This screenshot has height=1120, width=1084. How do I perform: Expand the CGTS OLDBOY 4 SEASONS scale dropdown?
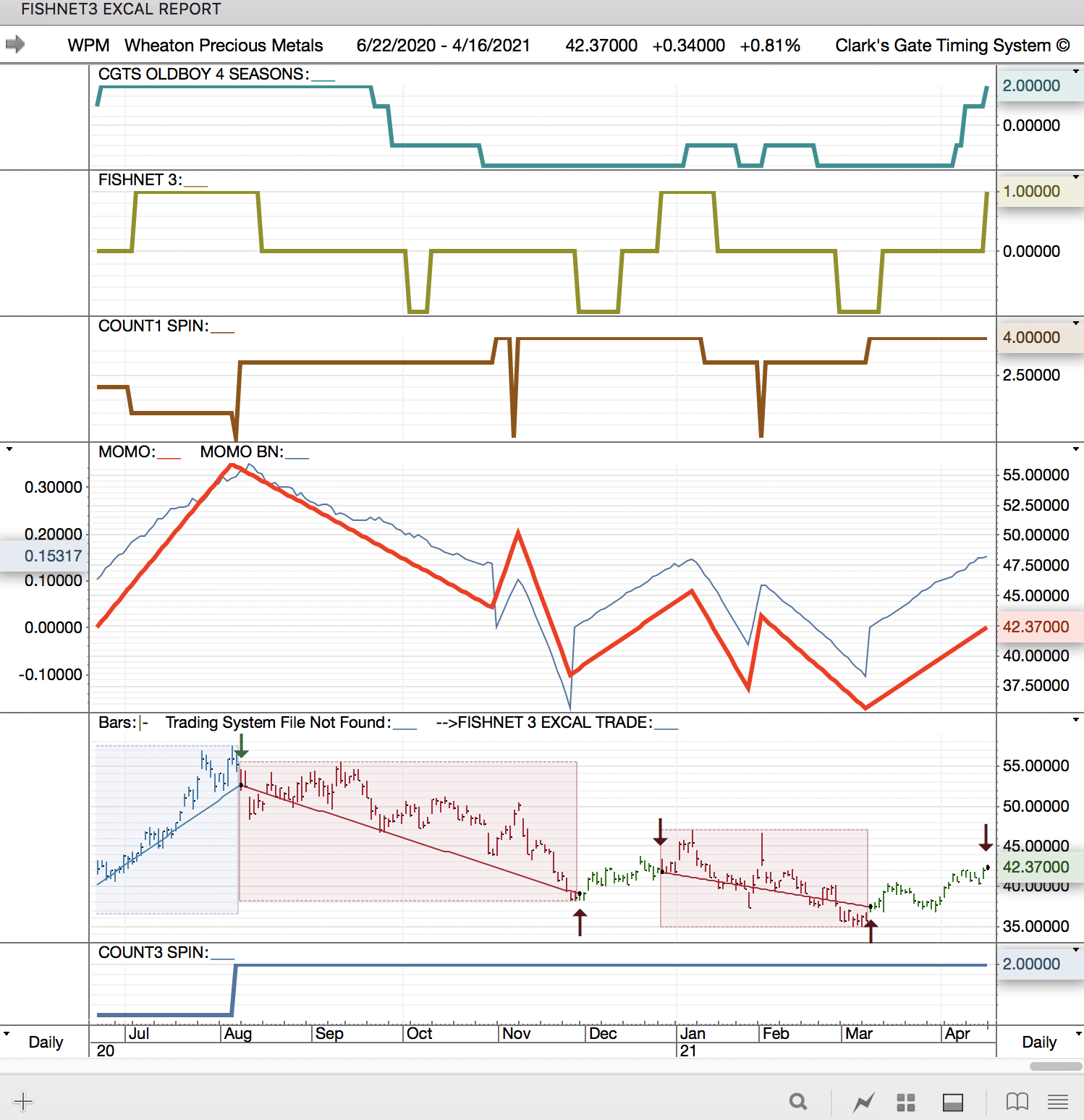1076,72
